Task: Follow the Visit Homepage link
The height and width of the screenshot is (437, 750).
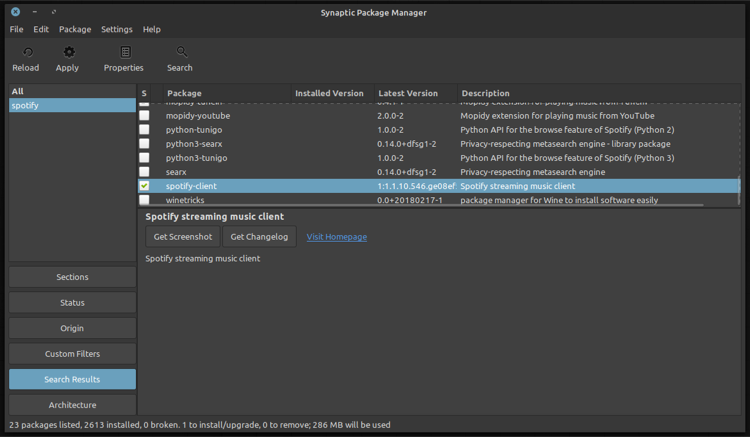Action: pos(337,237)
